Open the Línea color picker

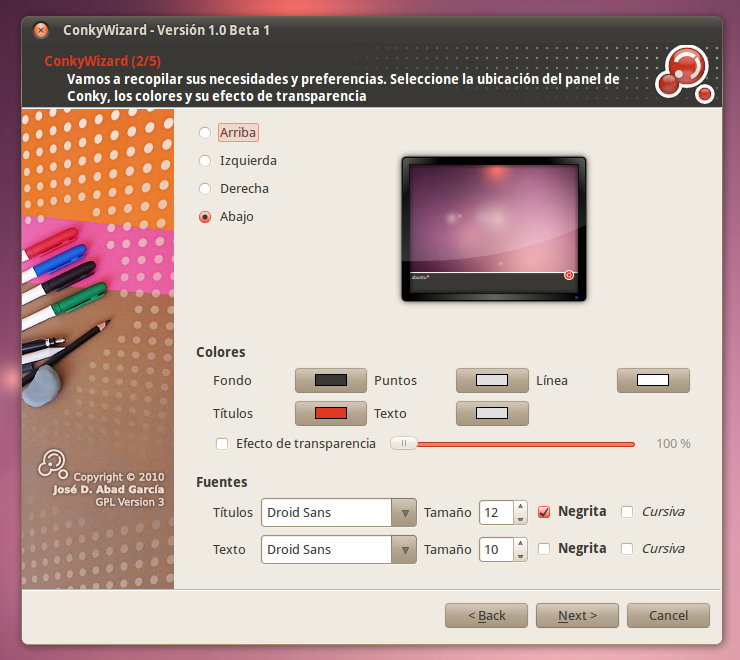point(653,380)
